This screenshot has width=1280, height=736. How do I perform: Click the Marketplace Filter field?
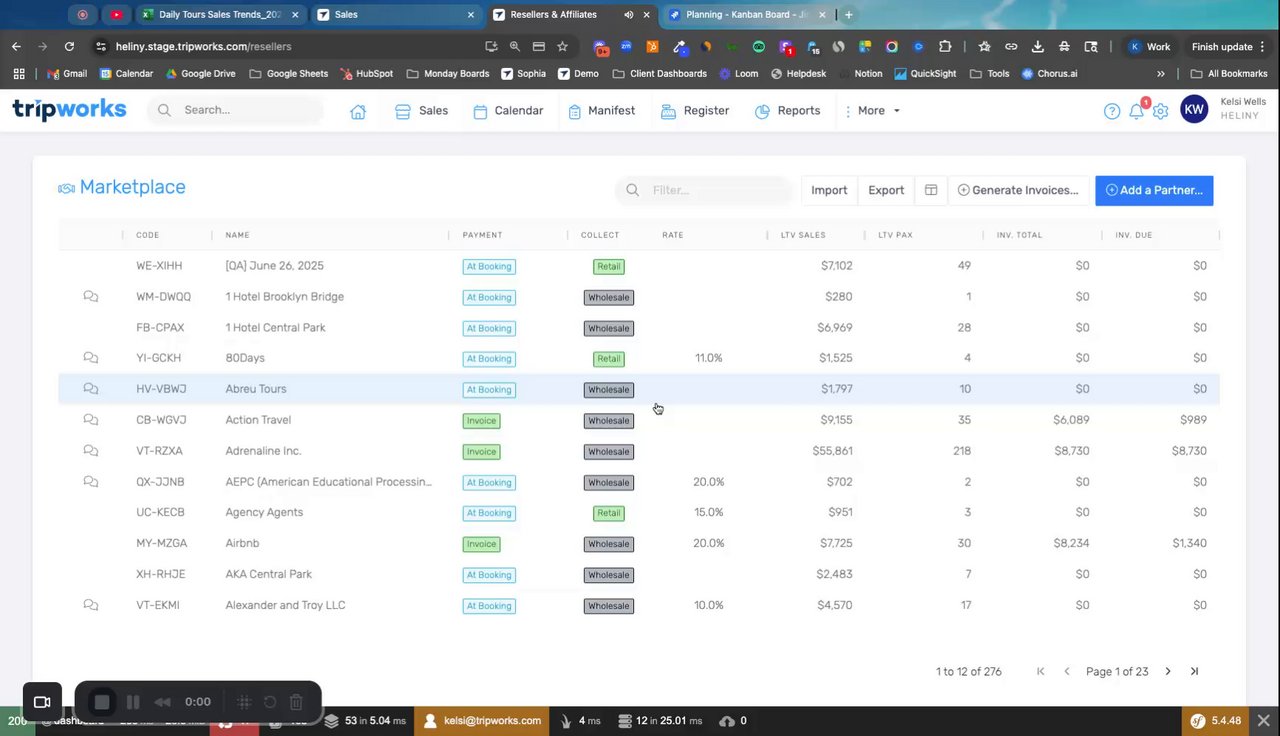[x=704, y=190]
